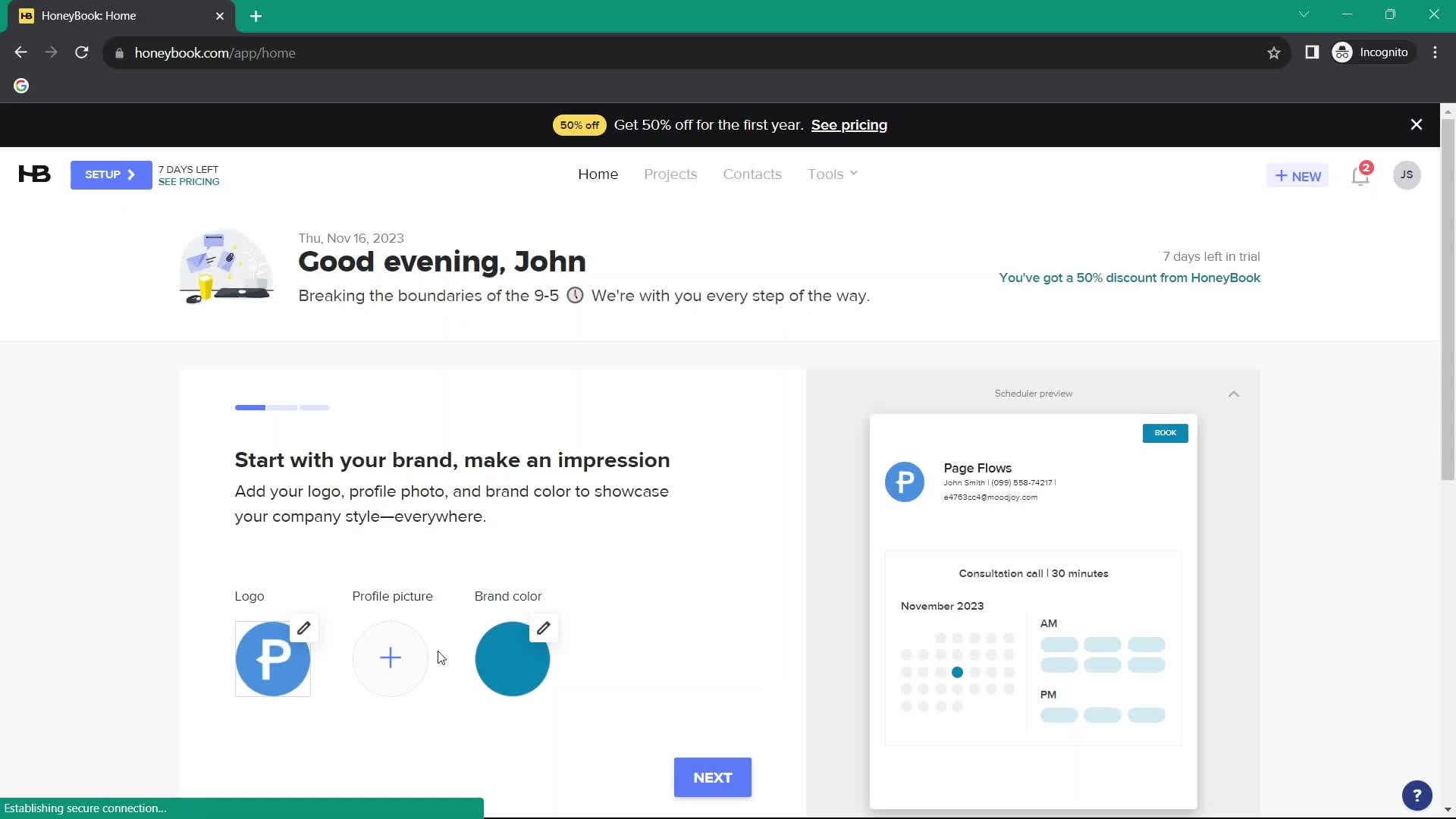Click the 'Good evening, John' heading

pyautogui.click(x=442, y=262)
